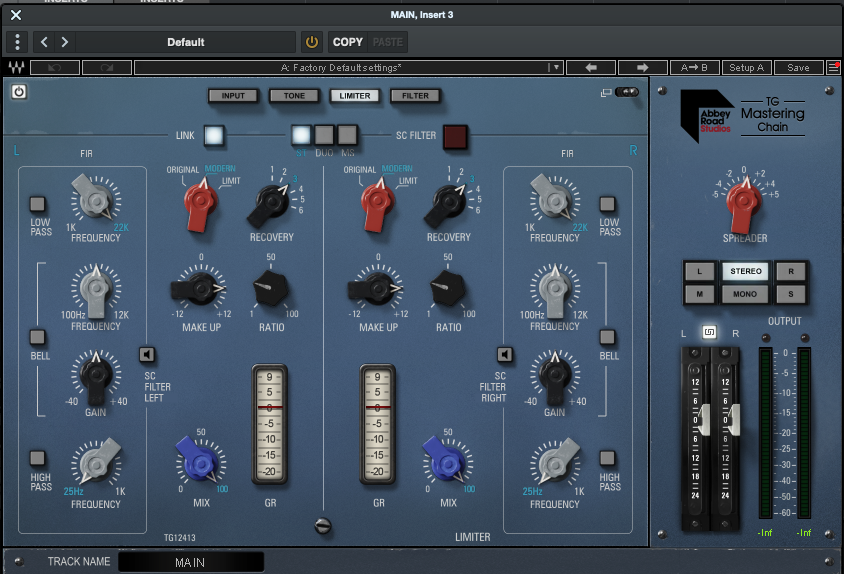Select the L monitor button

pos(699,271)
